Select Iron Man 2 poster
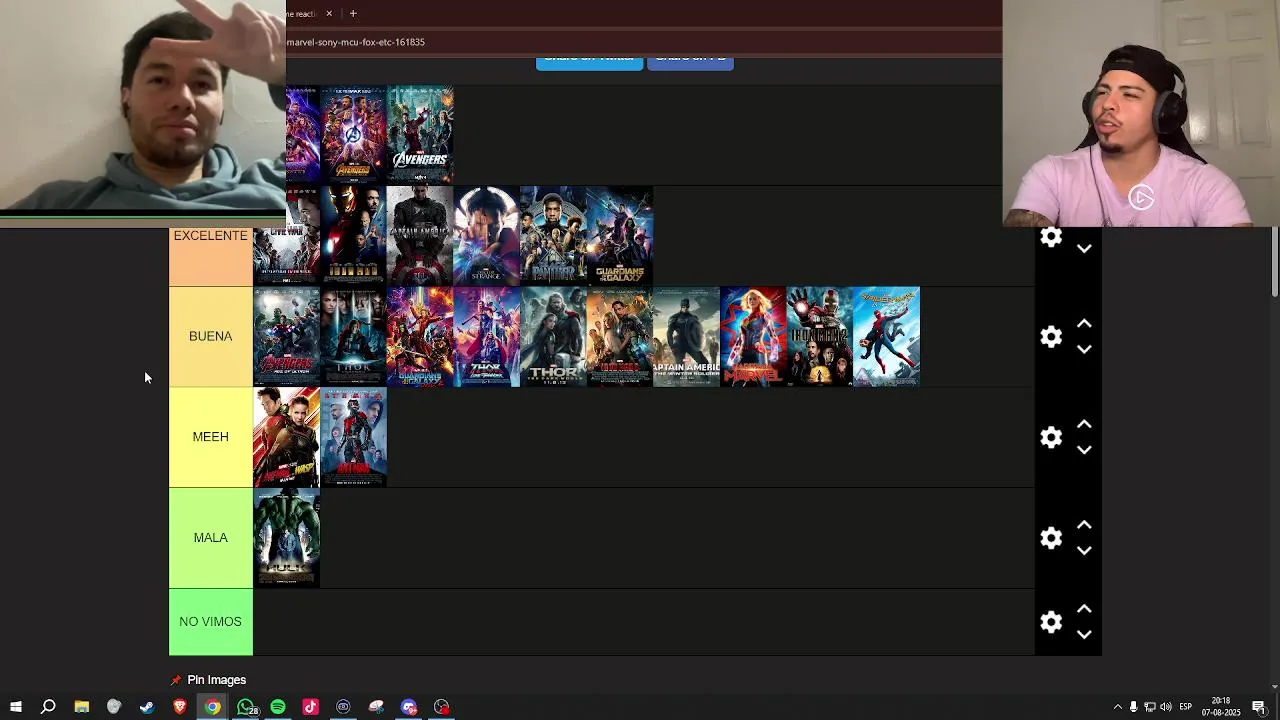 (x=820, y=337)
